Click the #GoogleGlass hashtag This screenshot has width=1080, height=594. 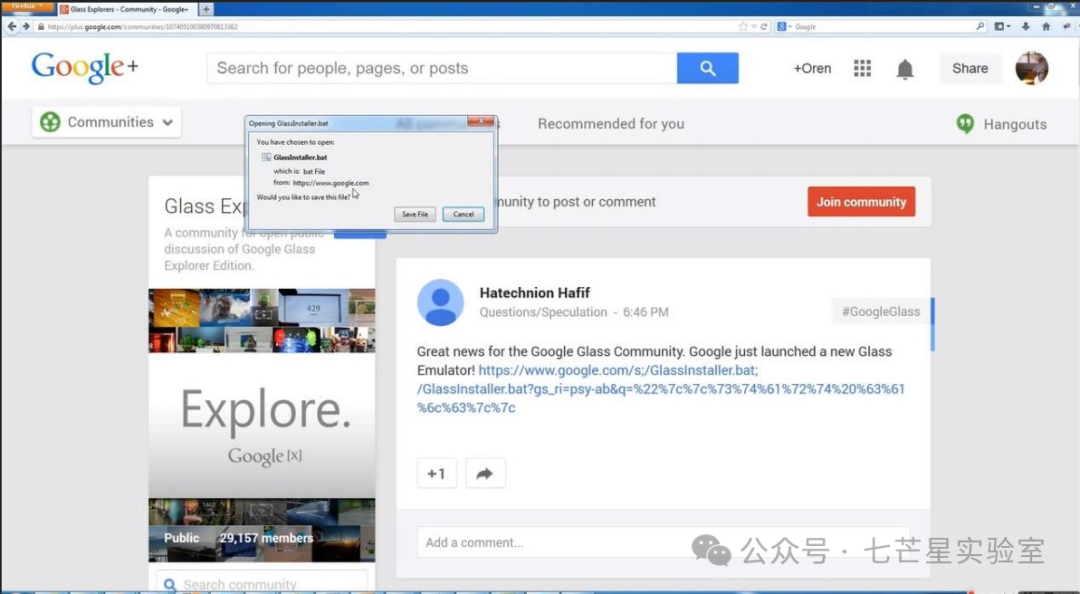[x=881, y=311]
